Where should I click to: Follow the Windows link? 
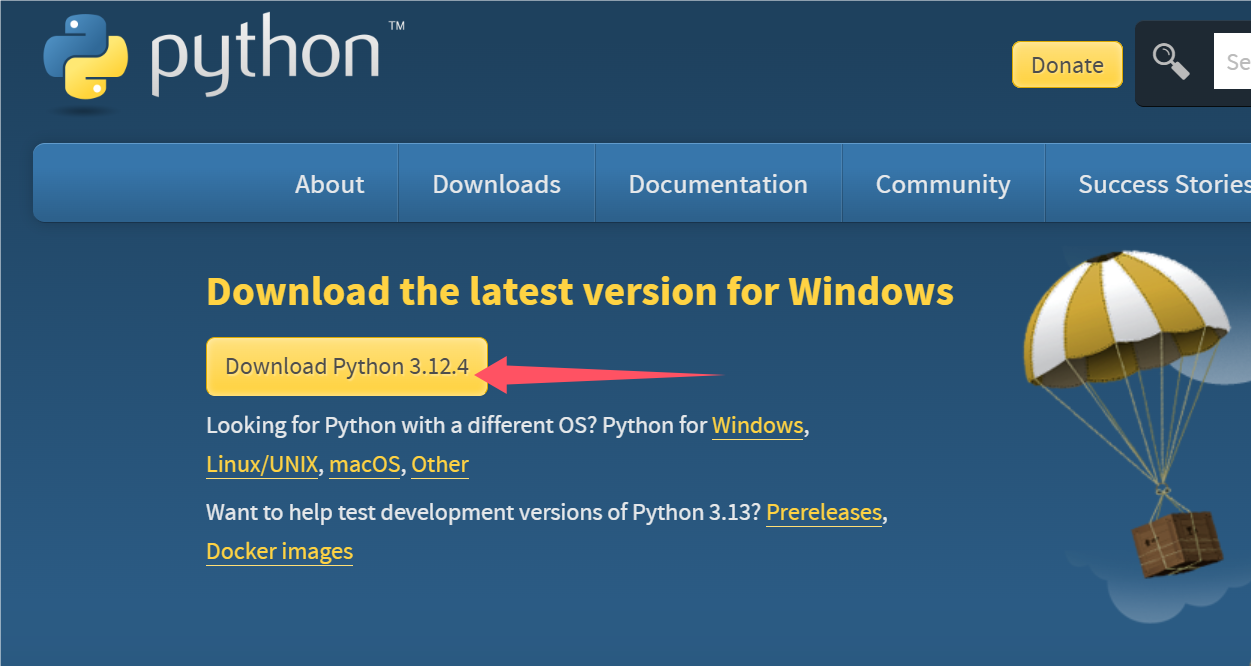[x=757, y=425]
